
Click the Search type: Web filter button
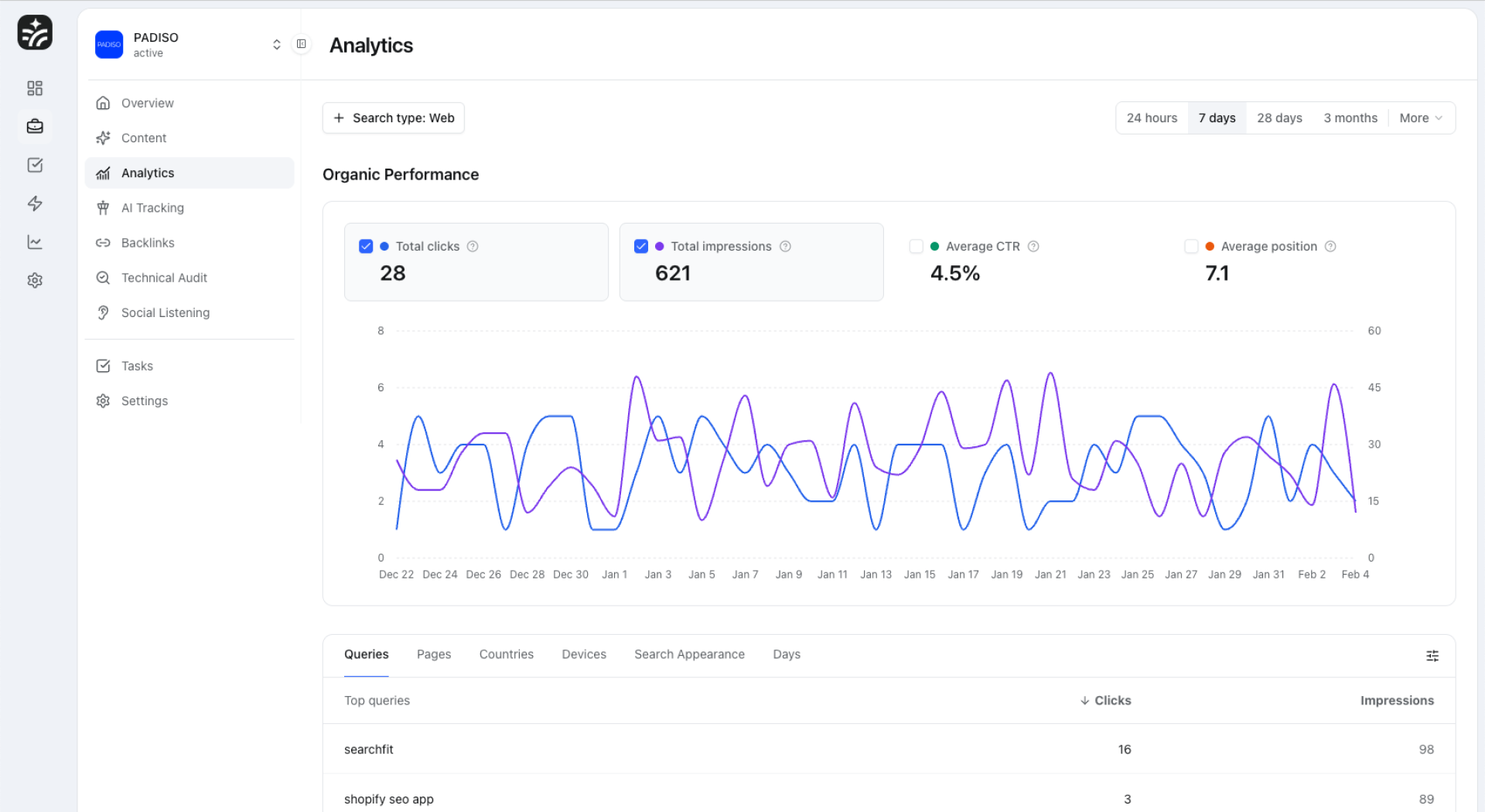[394, 118]
